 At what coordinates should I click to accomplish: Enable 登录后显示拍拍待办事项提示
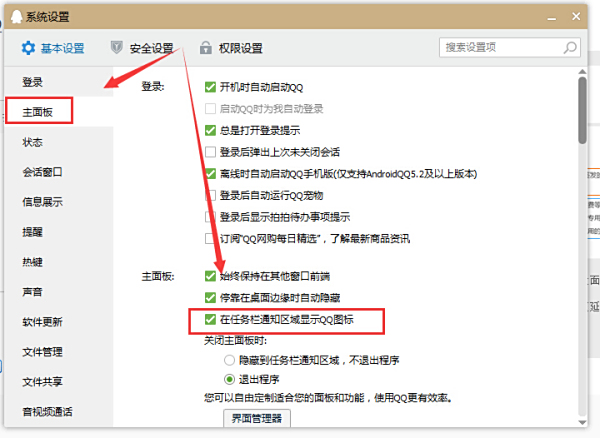[x=210, y=217]
